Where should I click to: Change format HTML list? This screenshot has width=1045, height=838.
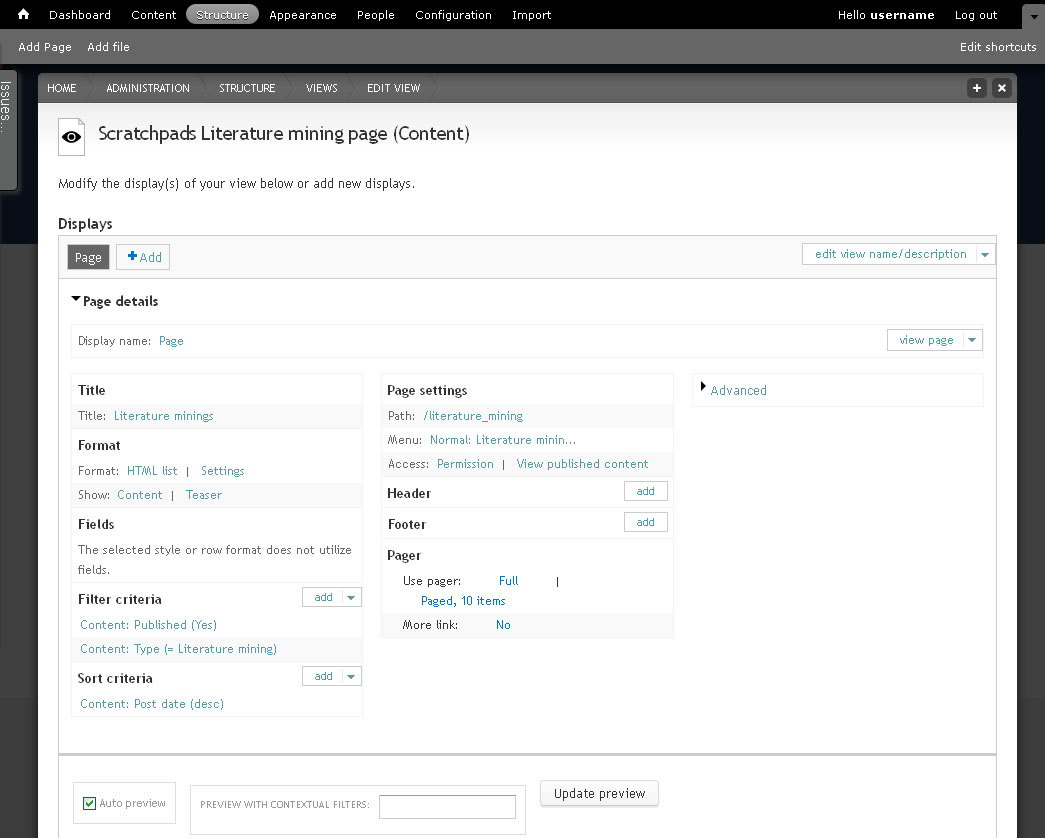point(152,471)
